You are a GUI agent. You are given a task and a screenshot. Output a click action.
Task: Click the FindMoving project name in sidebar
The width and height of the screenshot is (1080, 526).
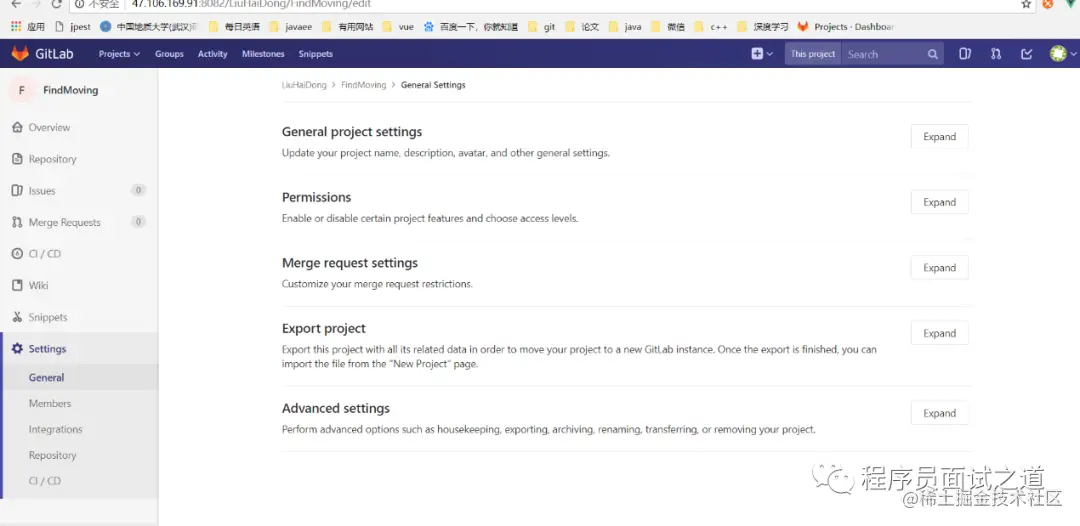pos(70,90)
